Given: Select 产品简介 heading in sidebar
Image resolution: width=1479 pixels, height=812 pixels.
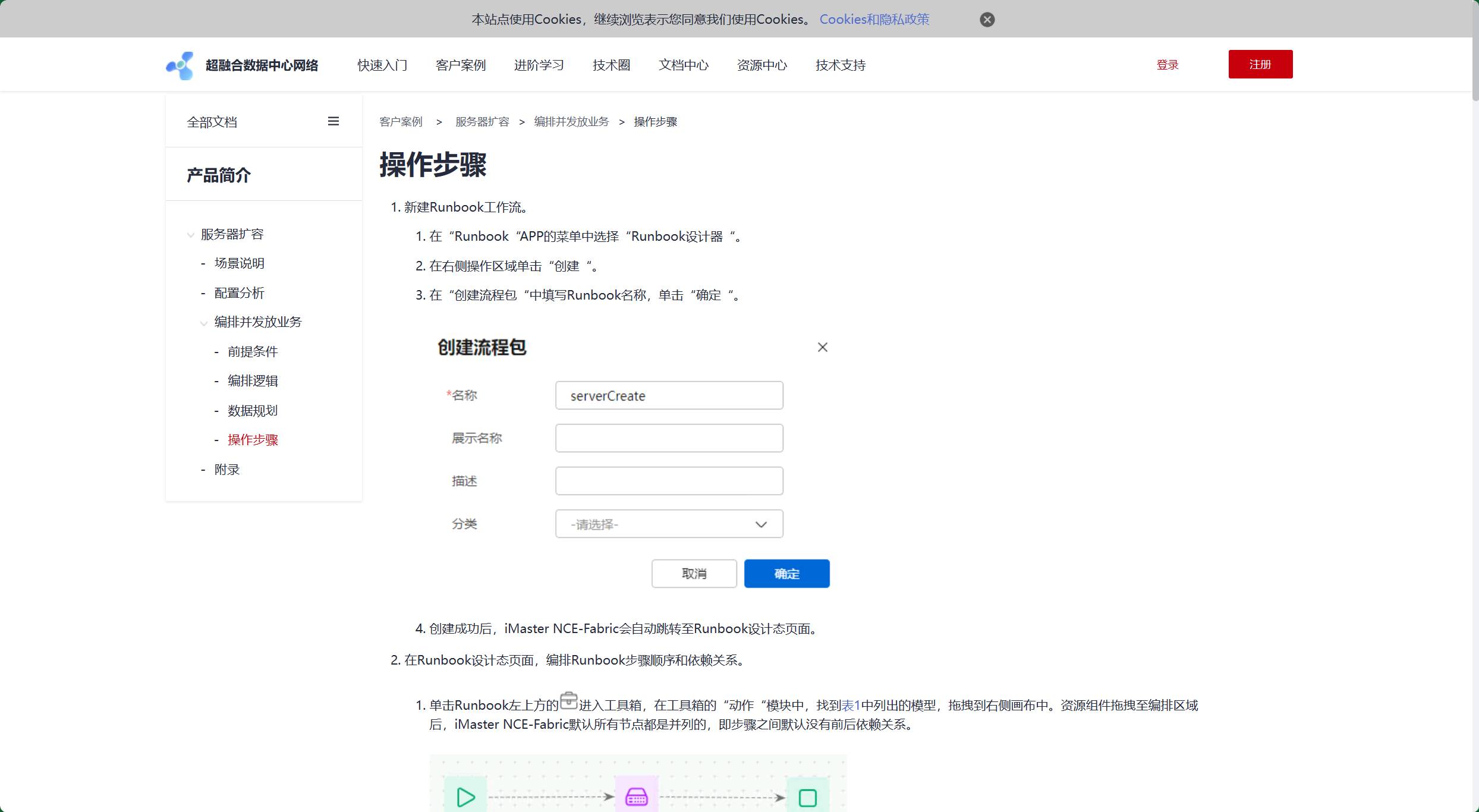Looking at the screenshot, I should tap(219, 175).
